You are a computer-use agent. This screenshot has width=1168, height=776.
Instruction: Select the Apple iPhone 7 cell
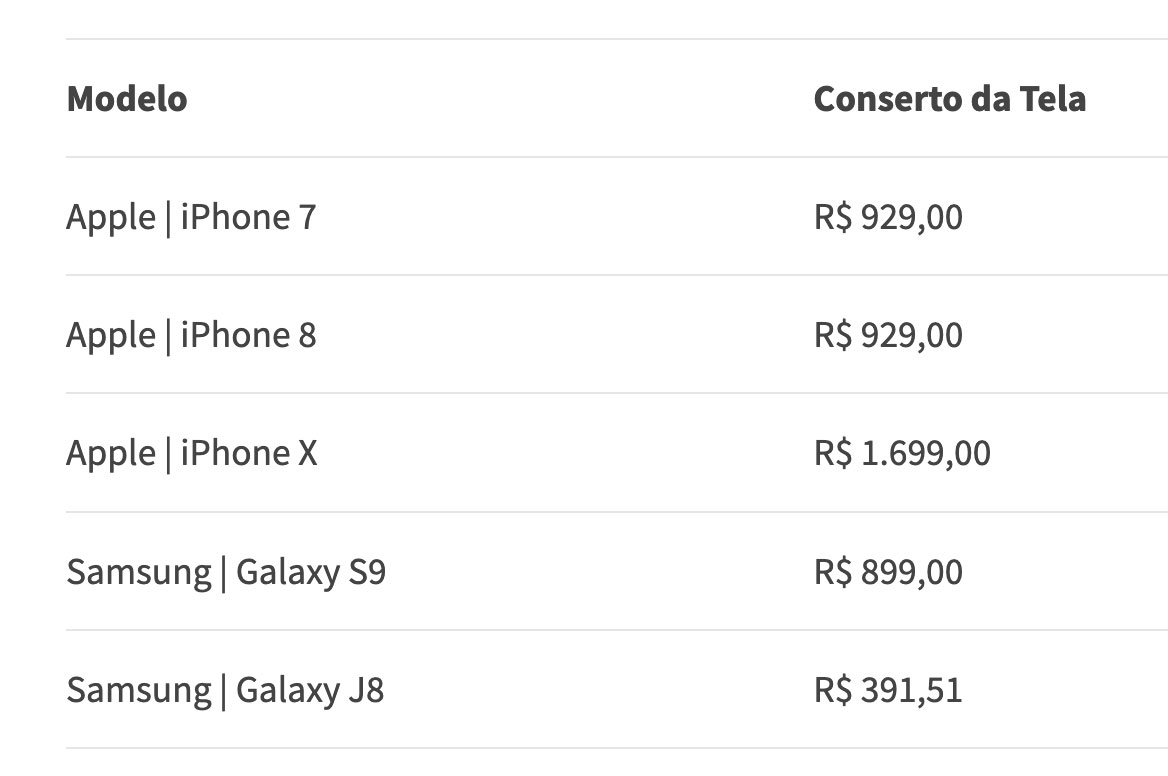pos(191,217)
